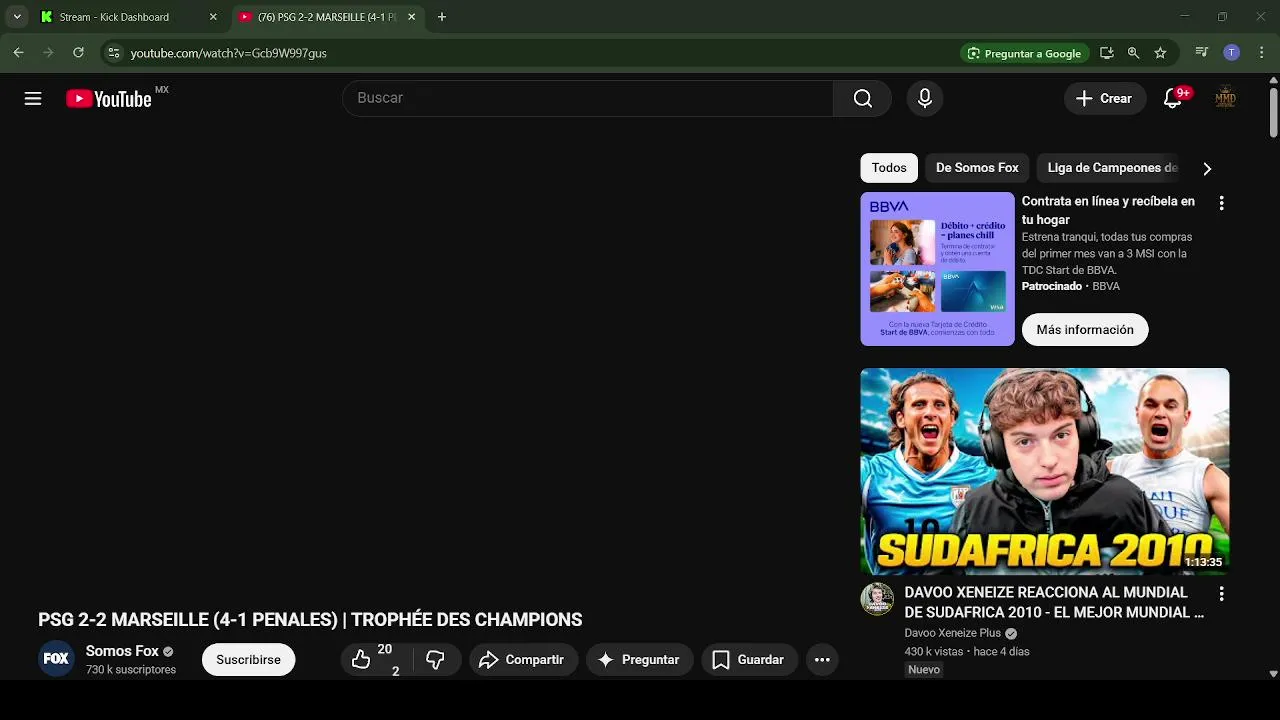Open Chrome three-dot menu
1280x720 pixels.
point(1261,53)
